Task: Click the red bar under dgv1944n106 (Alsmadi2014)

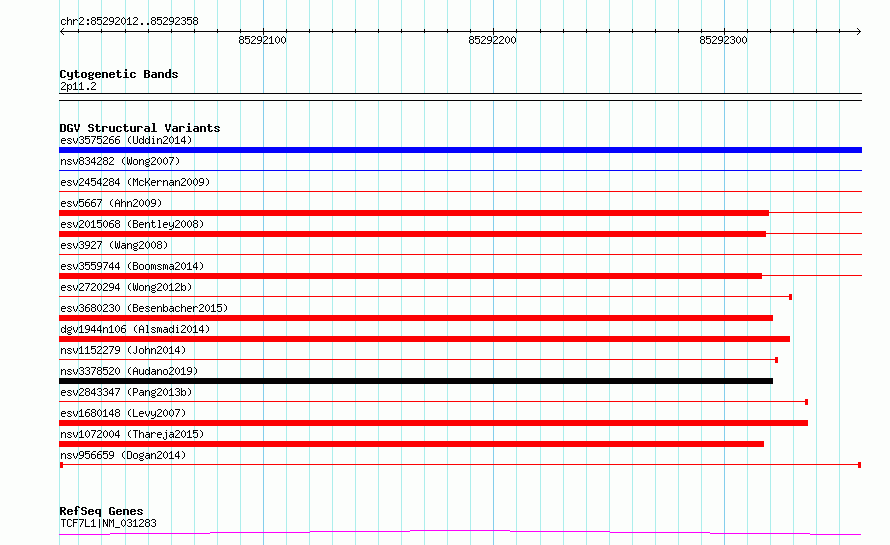Action: [x=425, y=339]
